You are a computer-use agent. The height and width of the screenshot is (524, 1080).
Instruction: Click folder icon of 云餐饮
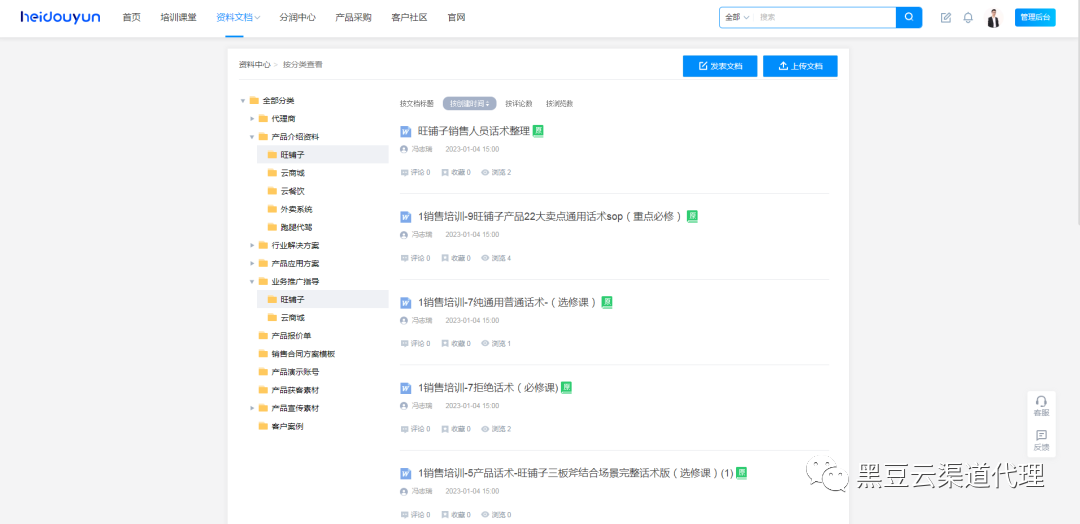[272, 191]
